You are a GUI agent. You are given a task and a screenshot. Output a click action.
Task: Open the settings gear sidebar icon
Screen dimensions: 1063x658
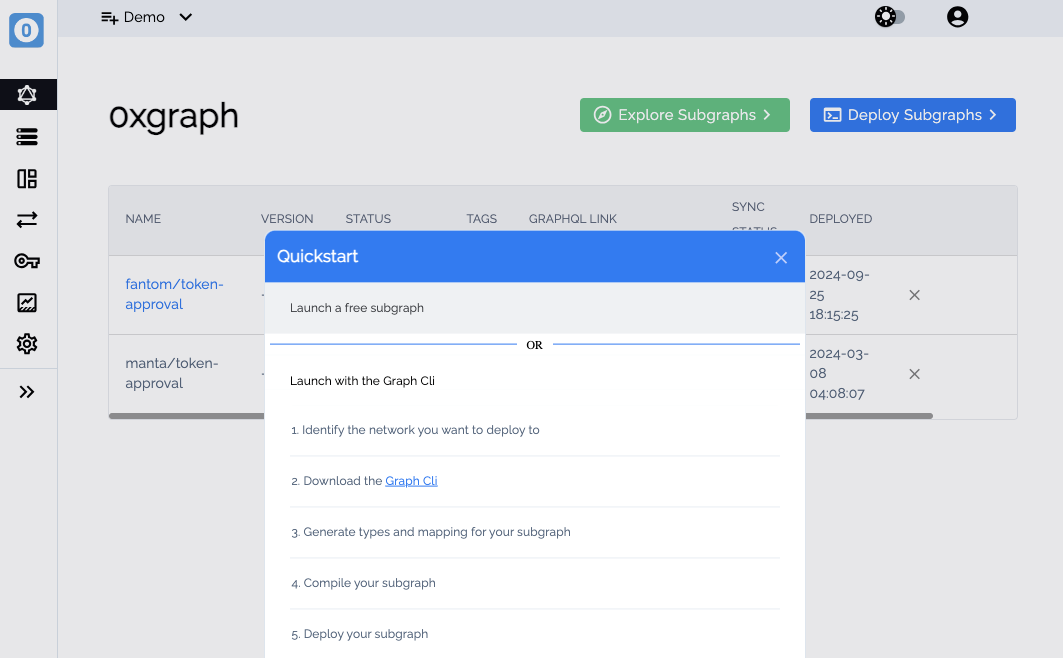click(27, 344)
